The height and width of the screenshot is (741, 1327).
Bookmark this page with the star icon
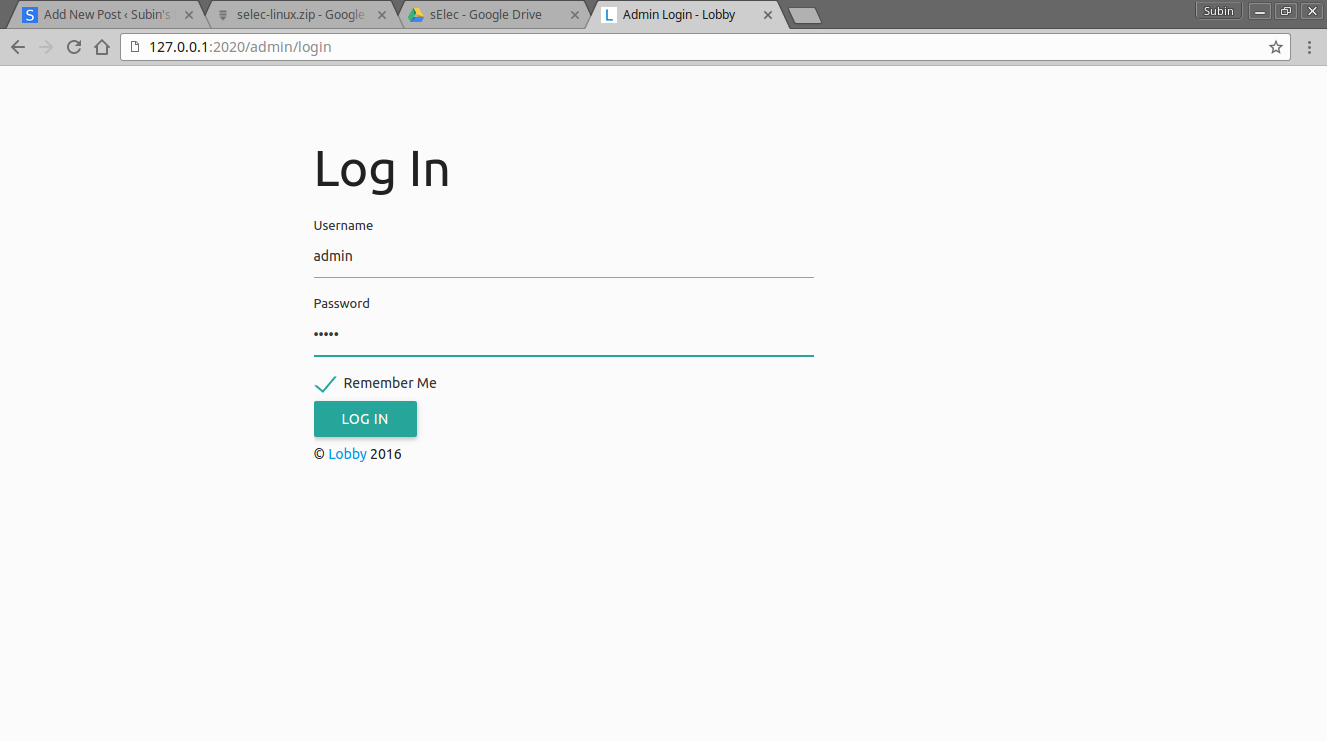pos(1276,47)
